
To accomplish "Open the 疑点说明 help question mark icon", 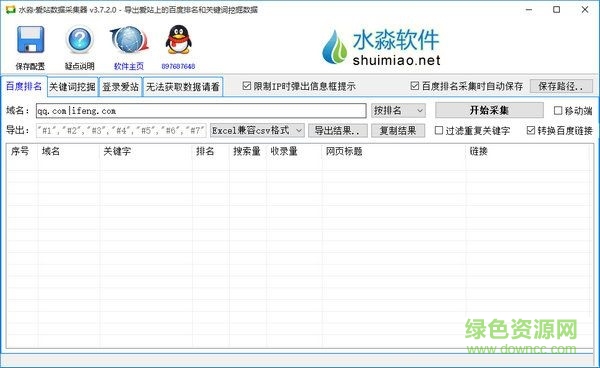I will point(80,40).
